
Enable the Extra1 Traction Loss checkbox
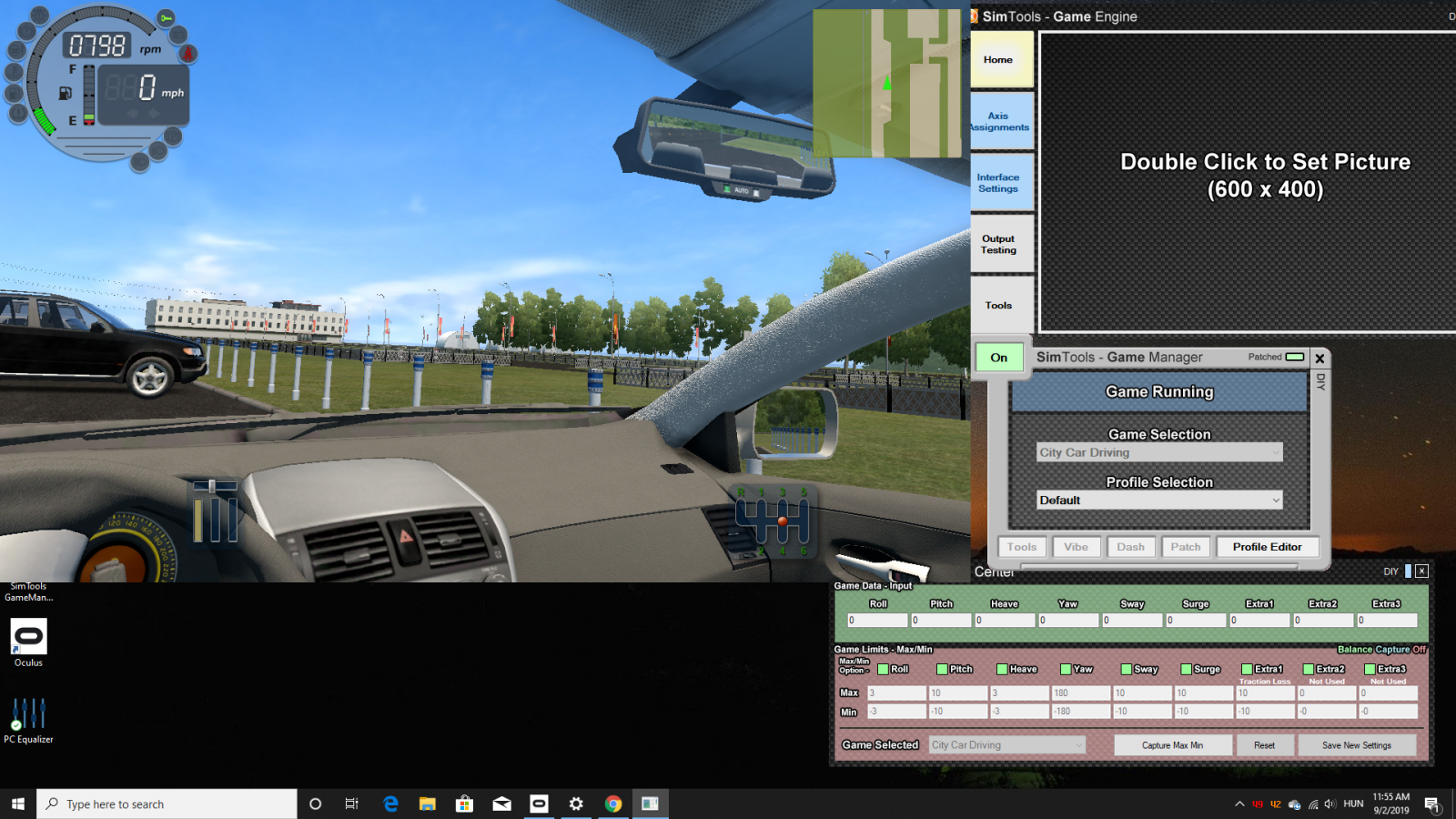pyautogui.click(x=1247, y=669)
